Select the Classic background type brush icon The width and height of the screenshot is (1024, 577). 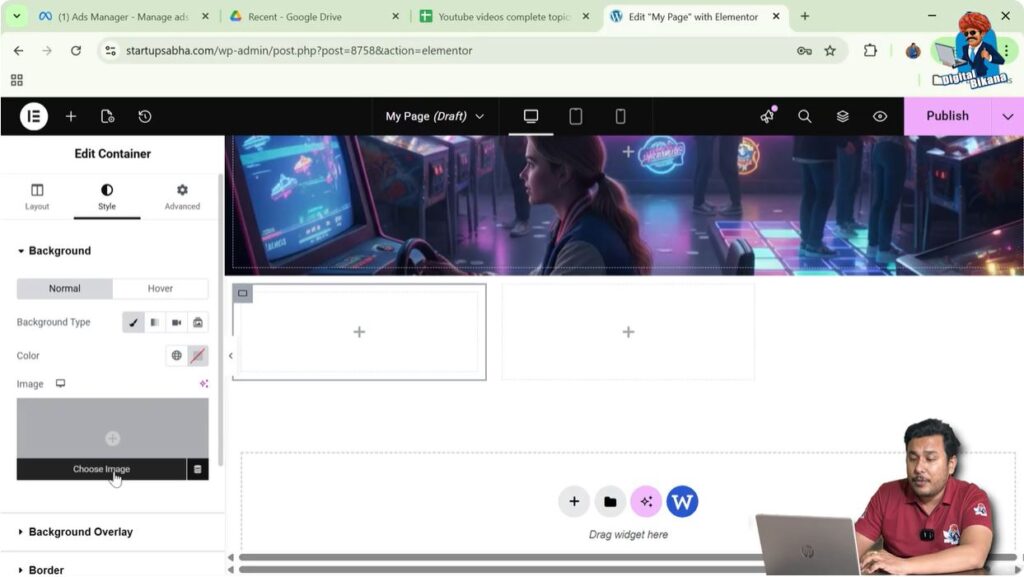(133, 322)
